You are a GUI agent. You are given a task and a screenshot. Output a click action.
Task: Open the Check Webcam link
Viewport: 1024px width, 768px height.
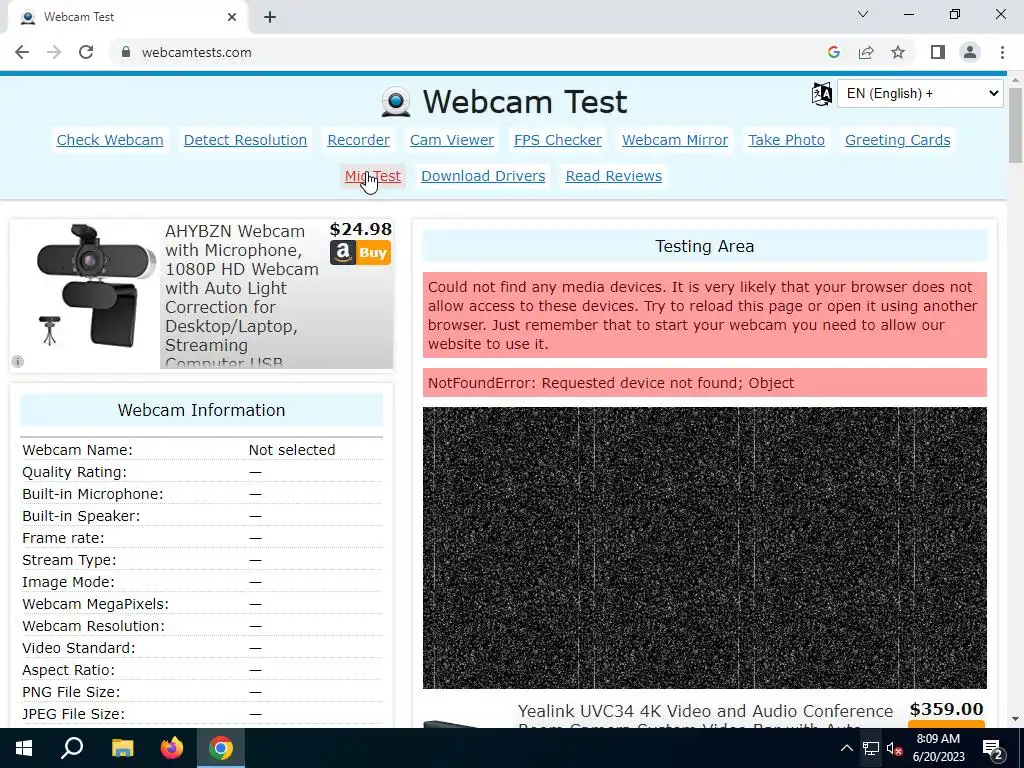point(110,140)
